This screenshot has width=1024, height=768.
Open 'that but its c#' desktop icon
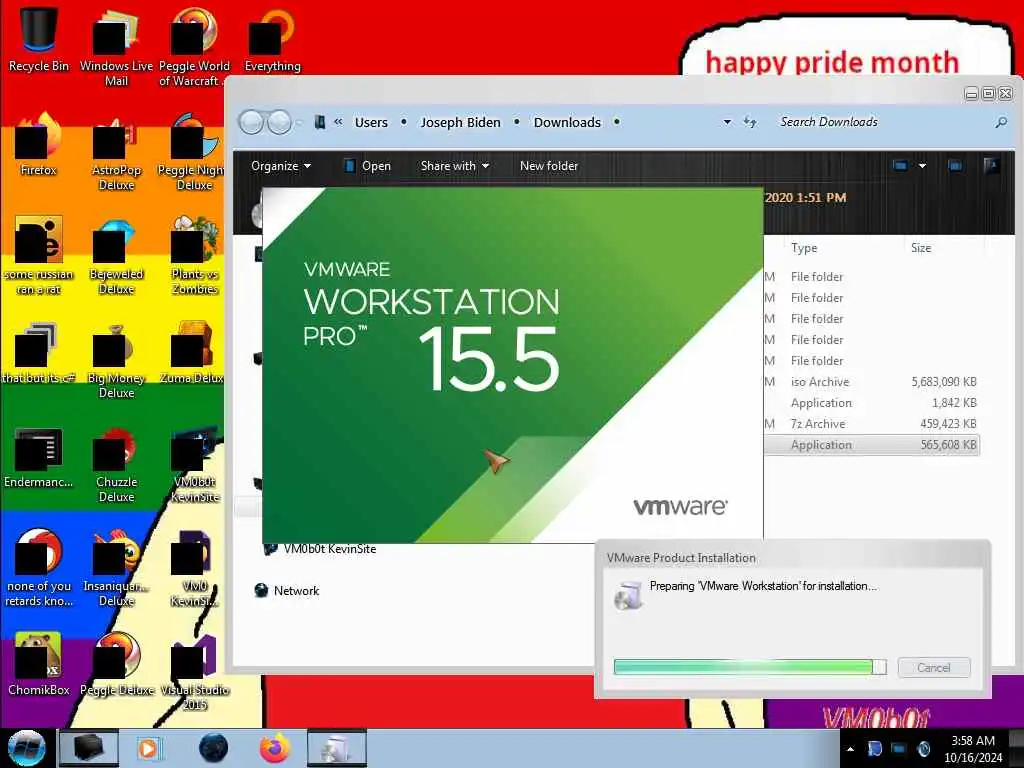(39, 353)
